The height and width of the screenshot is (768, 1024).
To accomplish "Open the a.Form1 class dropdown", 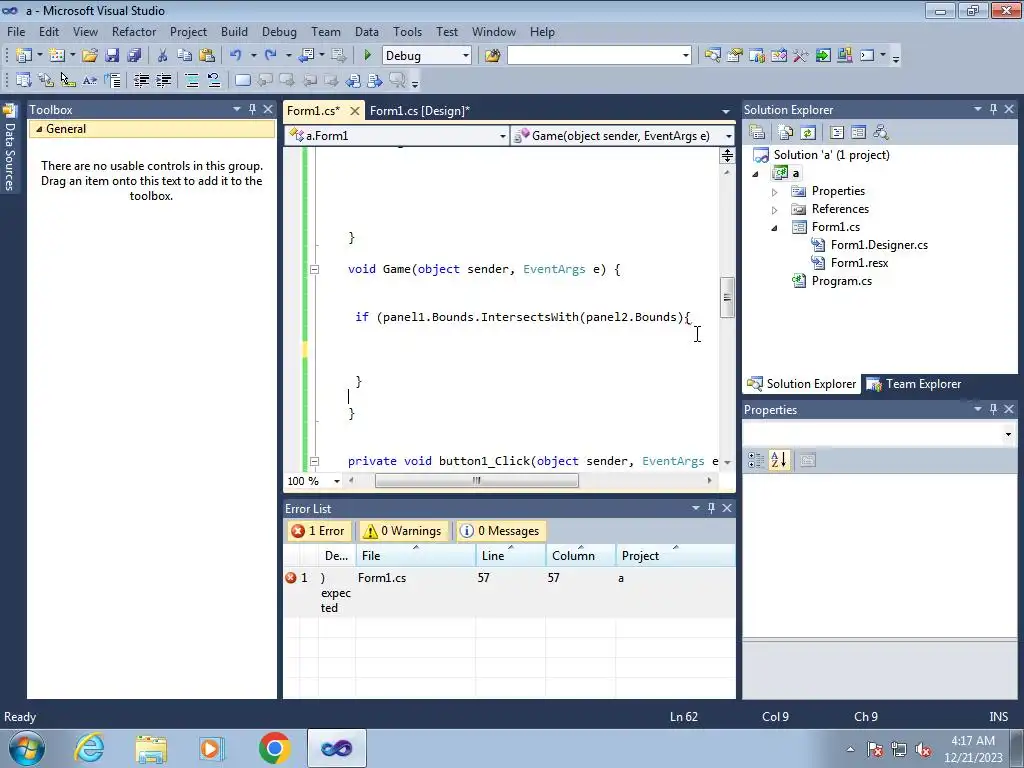I will pos(502,136).
